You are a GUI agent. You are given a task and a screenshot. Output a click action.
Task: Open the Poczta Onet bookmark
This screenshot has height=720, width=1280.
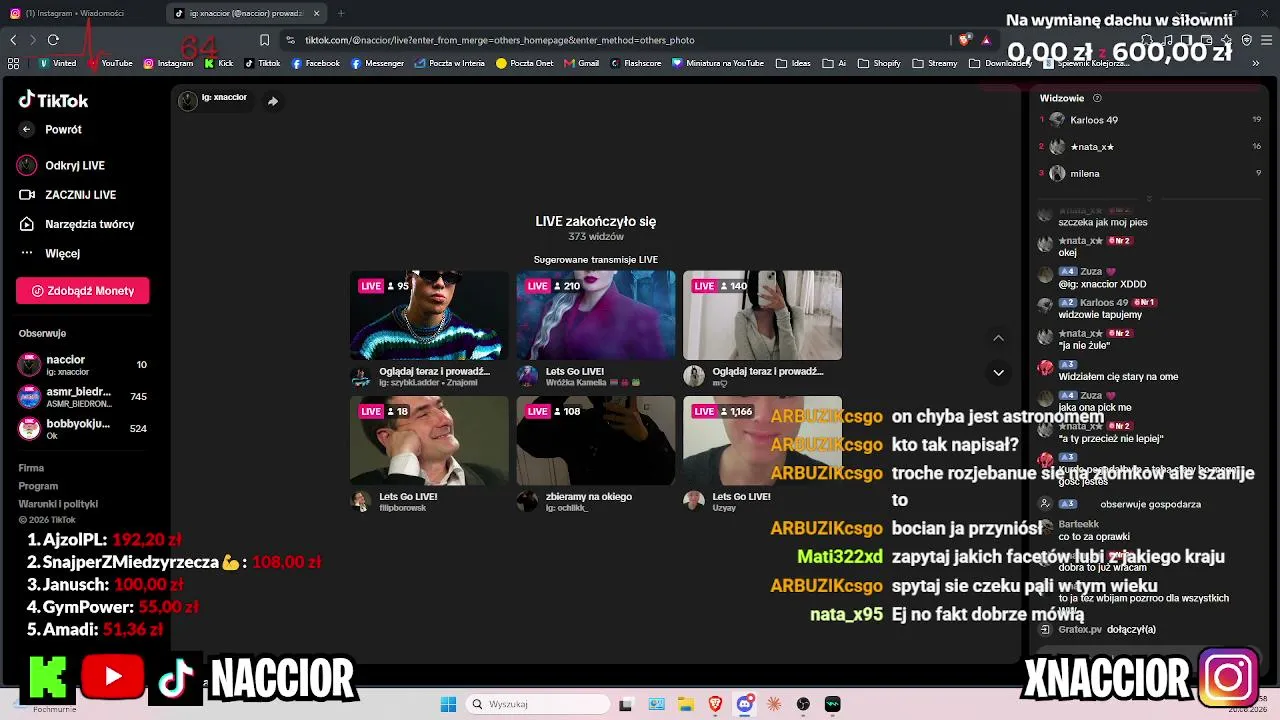(x=525, y=63)
